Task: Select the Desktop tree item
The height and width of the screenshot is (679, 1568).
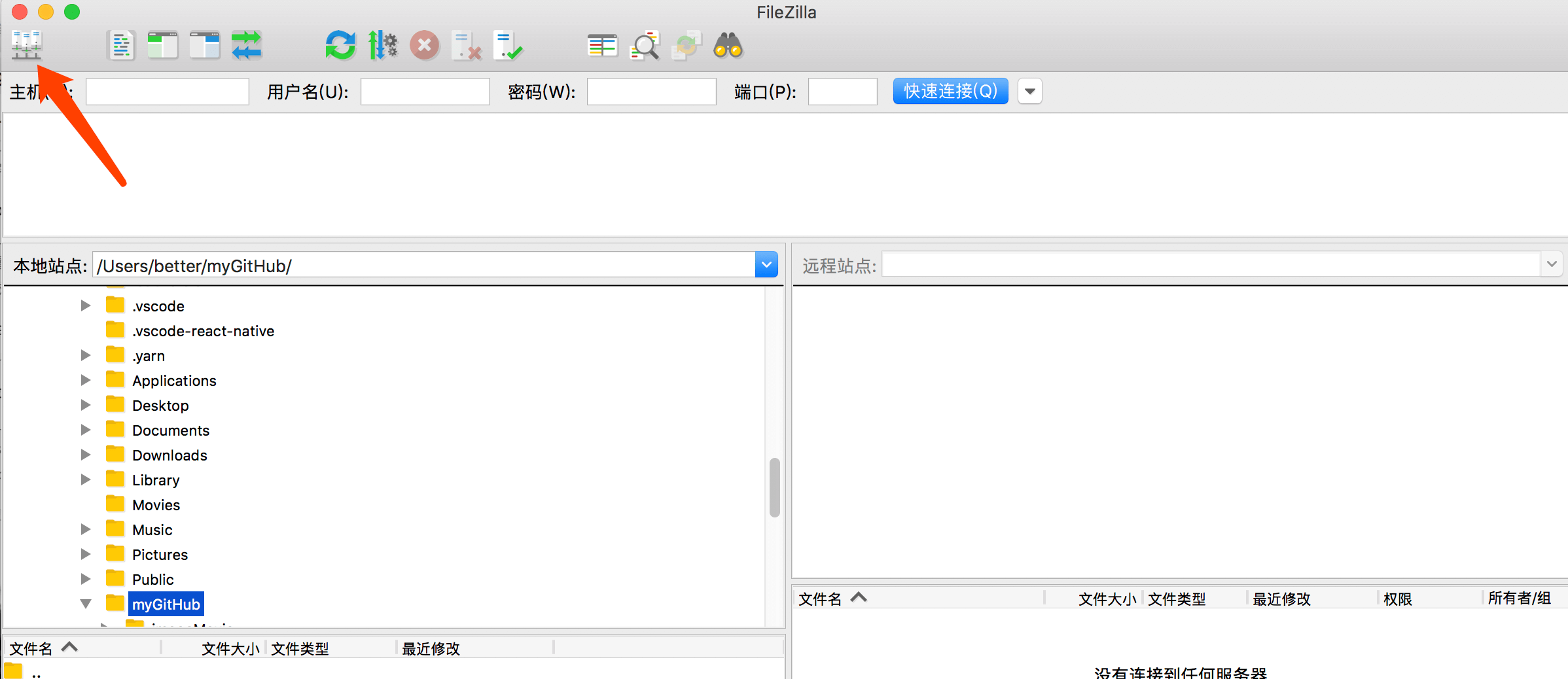Action: [x=160, y=406]
